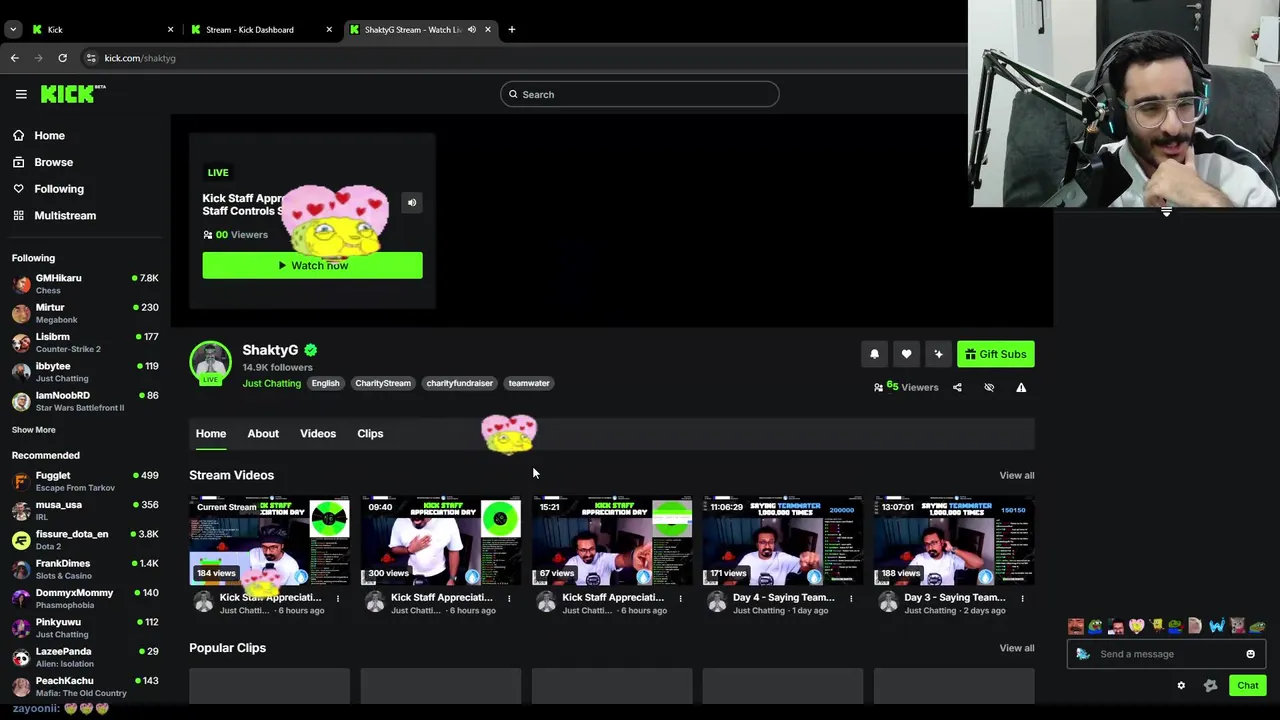Enable notifications with the bell icon
The width and height of the screenshot is (1280, 720).
[x=874, y=354]
